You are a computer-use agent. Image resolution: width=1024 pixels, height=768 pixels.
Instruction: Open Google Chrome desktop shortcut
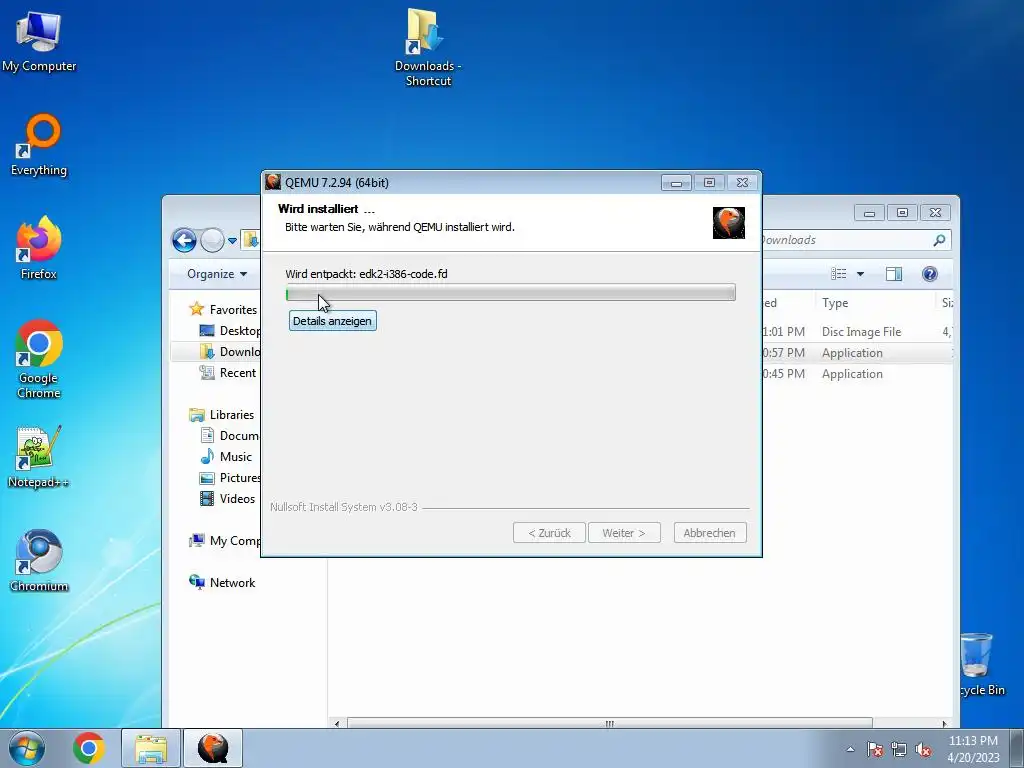pyautogui.click(x=39, y=359)
